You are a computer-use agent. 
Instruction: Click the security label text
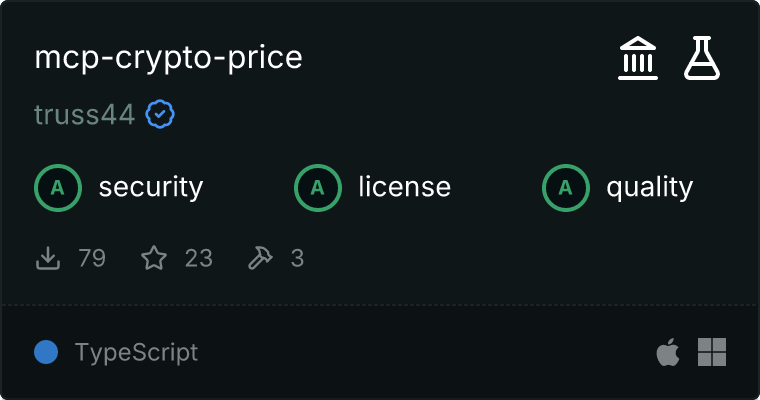coord(151,187)
